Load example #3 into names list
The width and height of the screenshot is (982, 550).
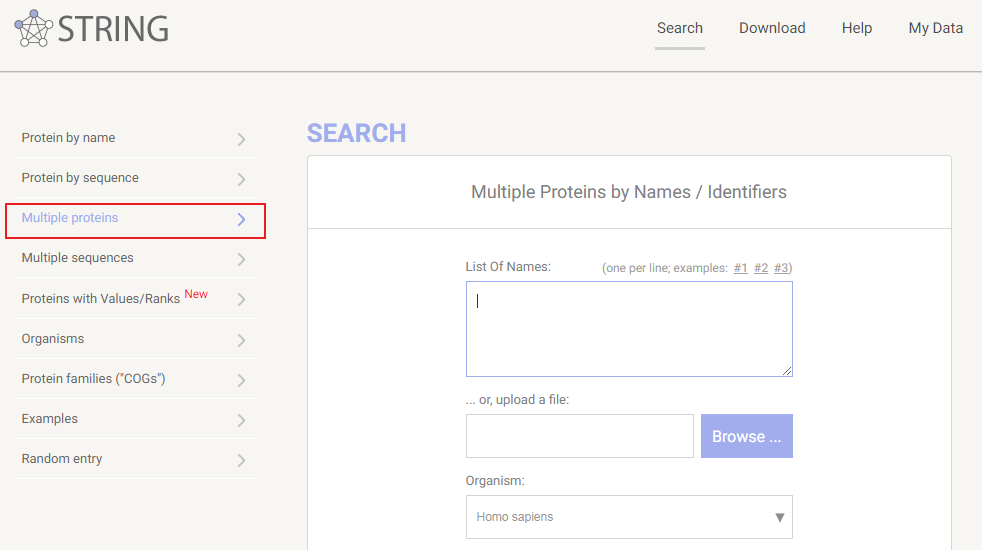coord(781,268)
